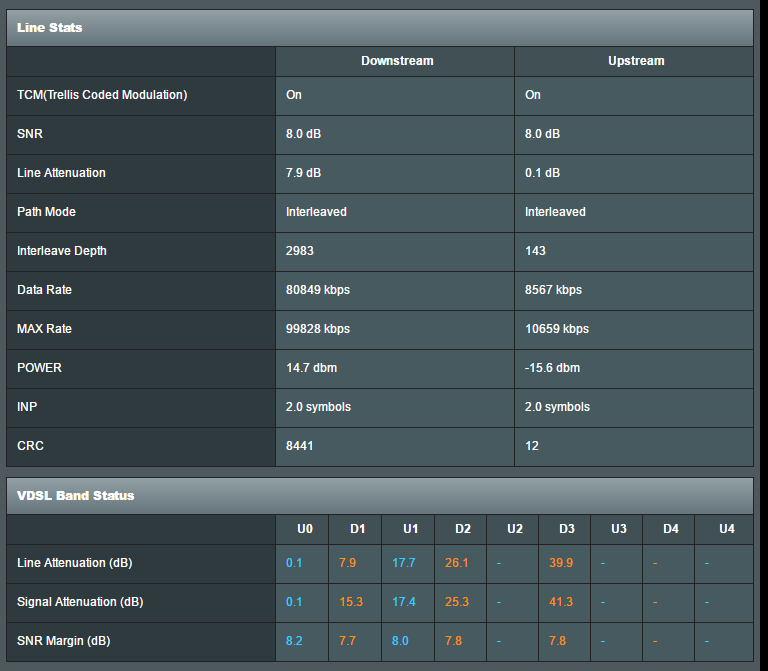Click the upstream CRC count 12
Screen dimensions: 768x671
532,446
